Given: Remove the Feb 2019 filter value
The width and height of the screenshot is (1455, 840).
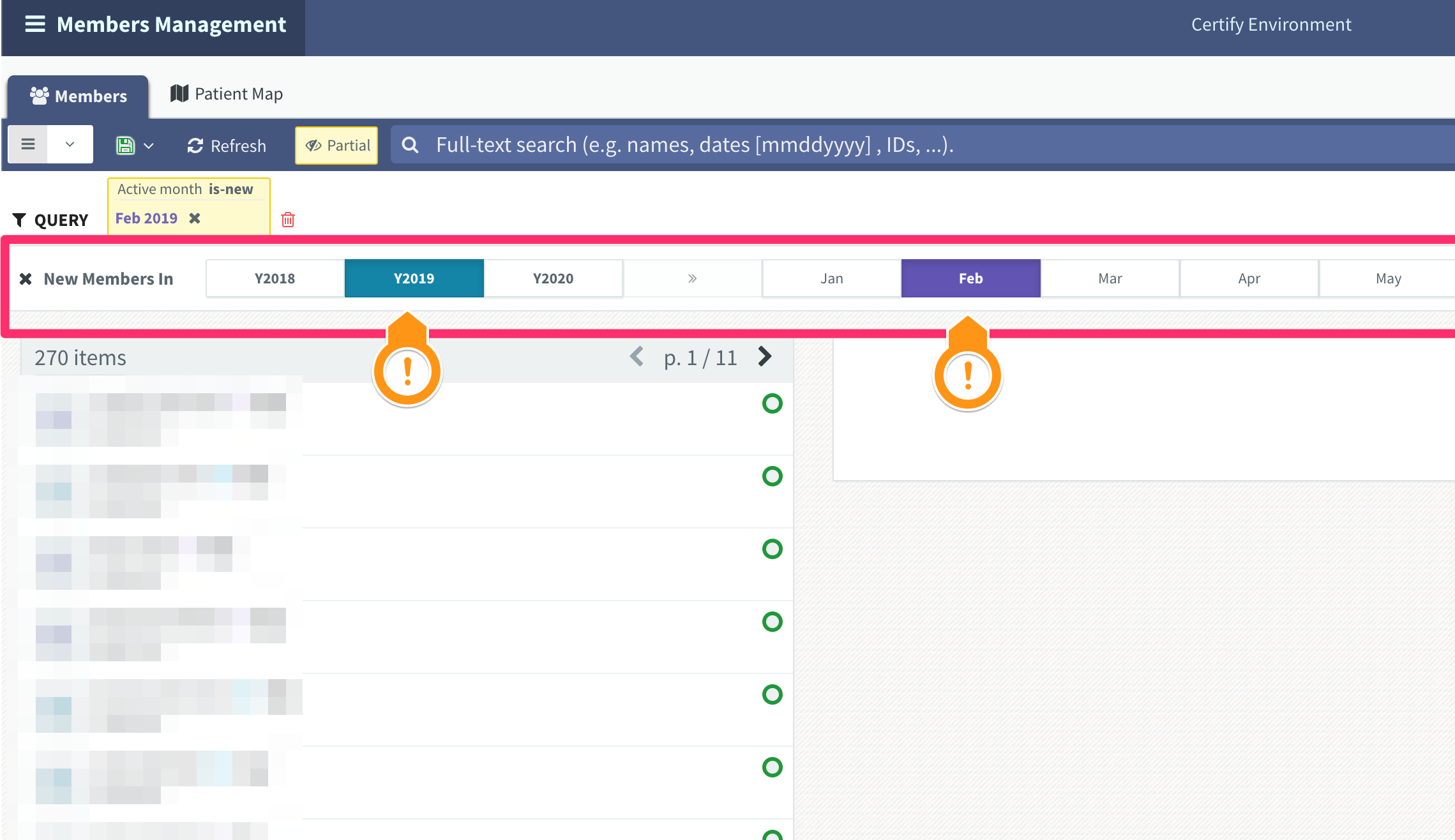Looking at the screenshot, I should [x=195, y=218].
